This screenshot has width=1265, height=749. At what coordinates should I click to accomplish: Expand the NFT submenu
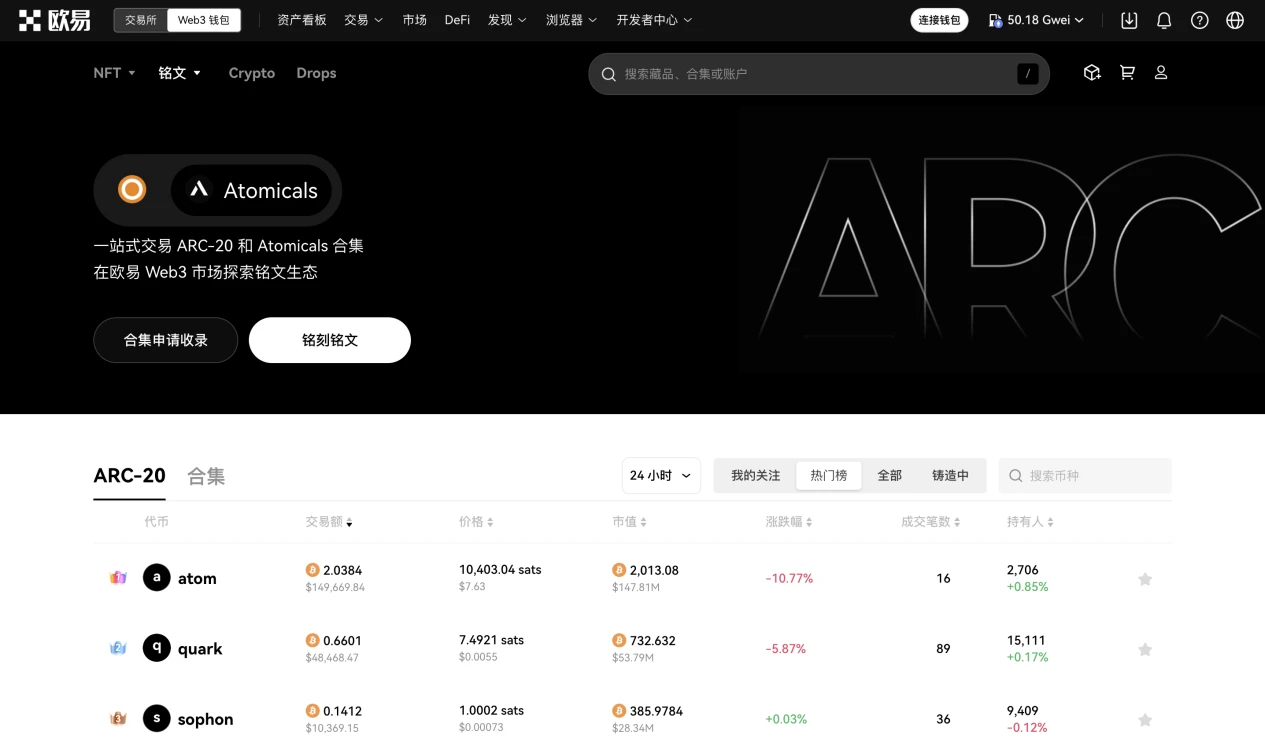tap(114, 73)
